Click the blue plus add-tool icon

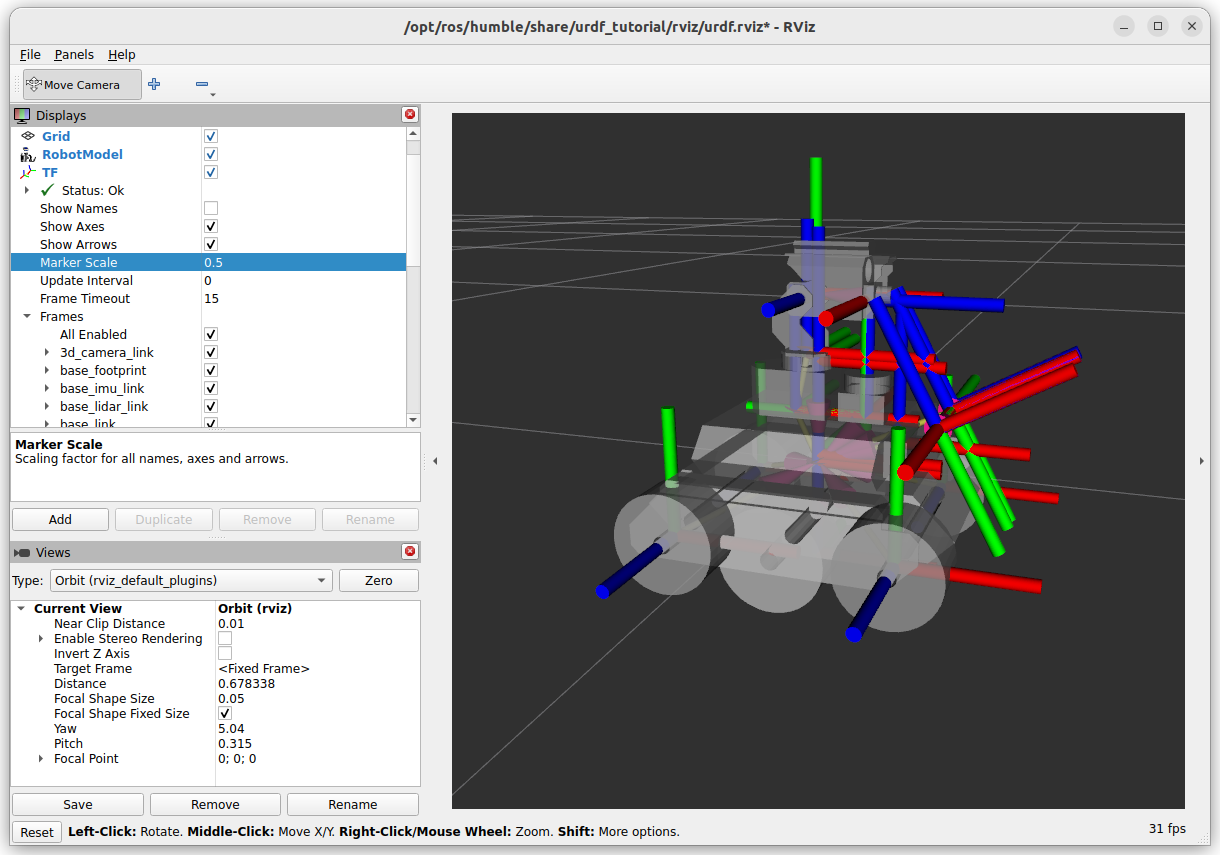(154, 85)
